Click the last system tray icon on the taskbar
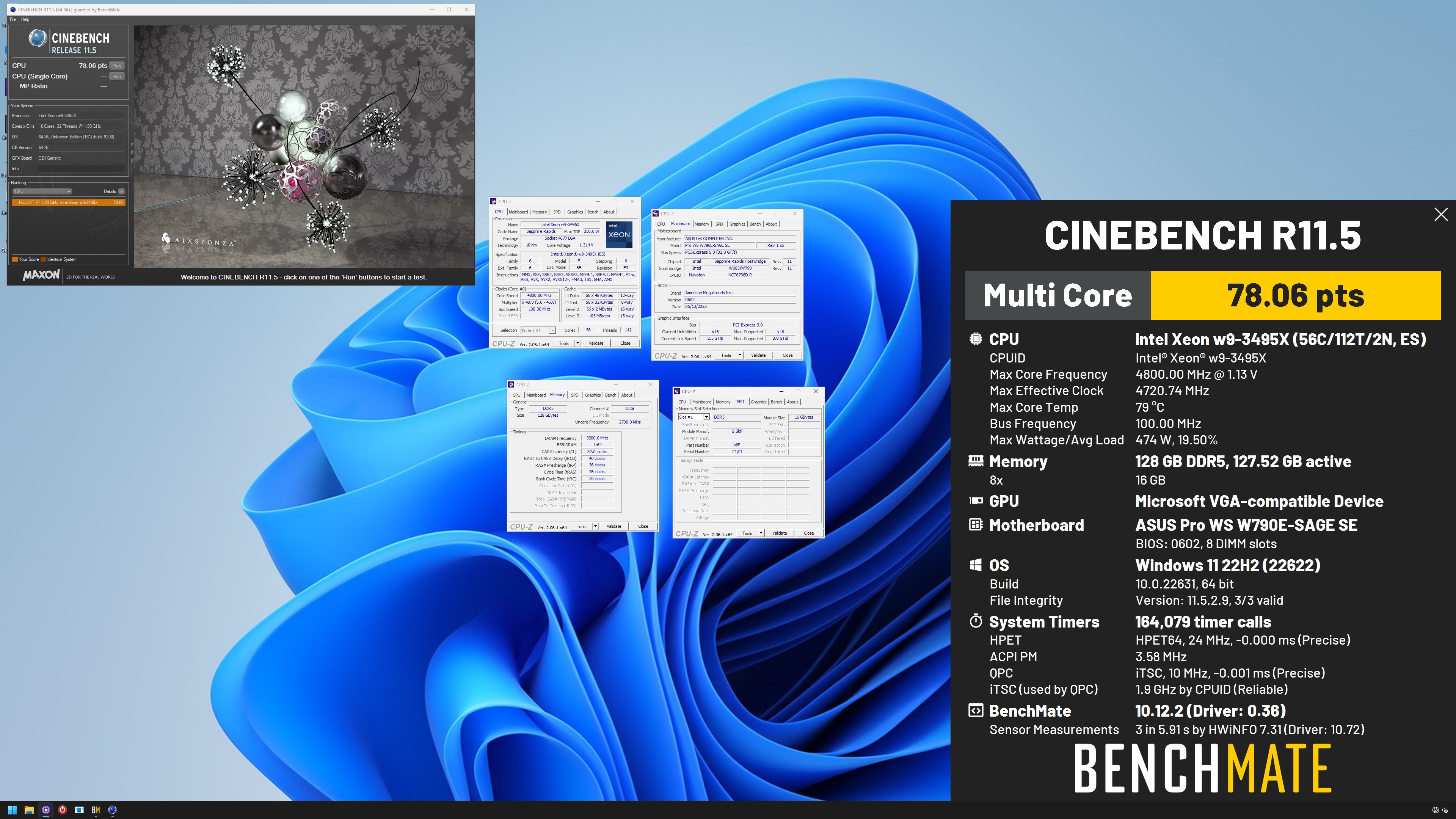Image resolution: width=1456 pixels, height=819 pixels. click(1445, 810)
